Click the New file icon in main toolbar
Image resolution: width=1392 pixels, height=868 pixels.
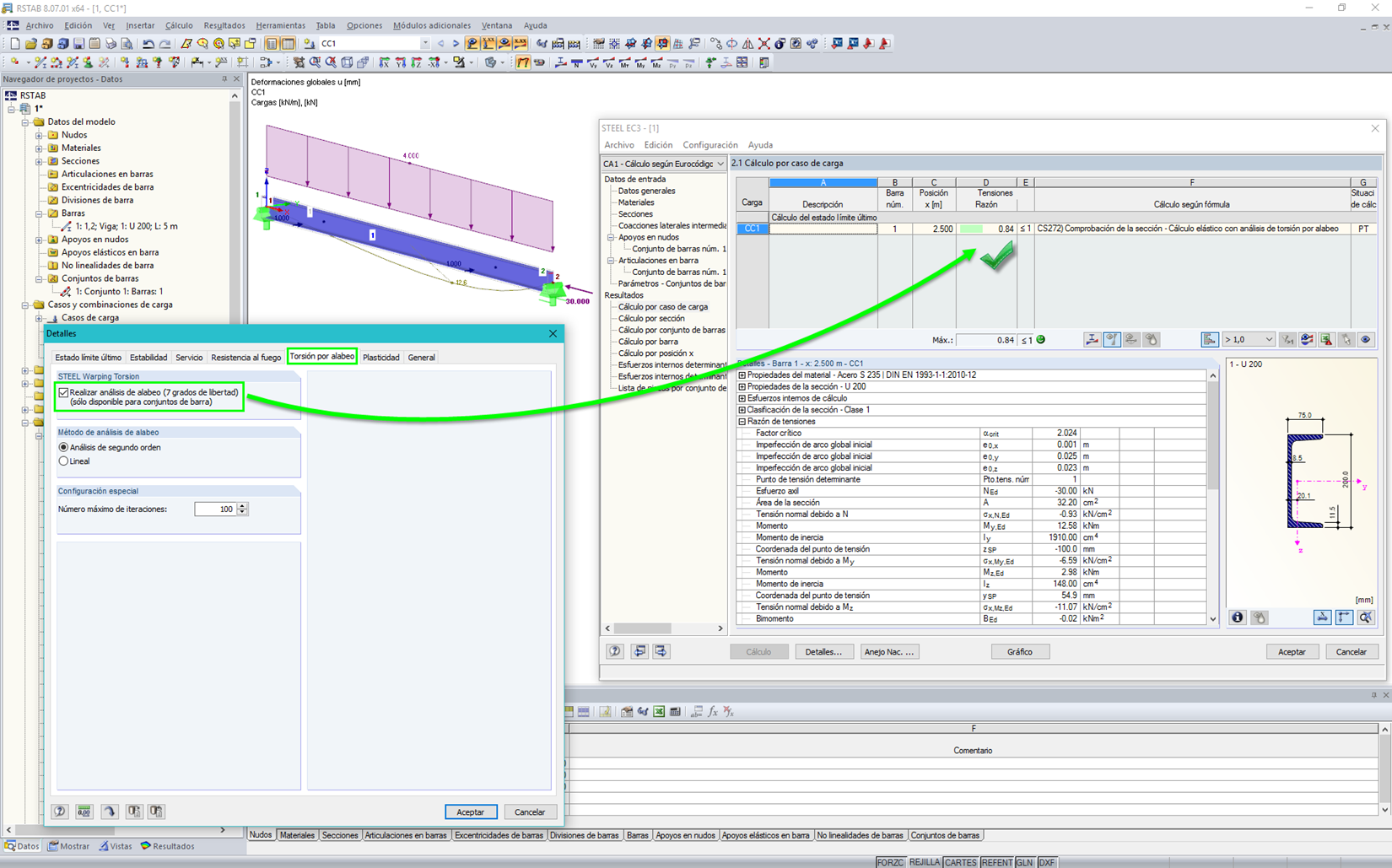click(14, 43)
